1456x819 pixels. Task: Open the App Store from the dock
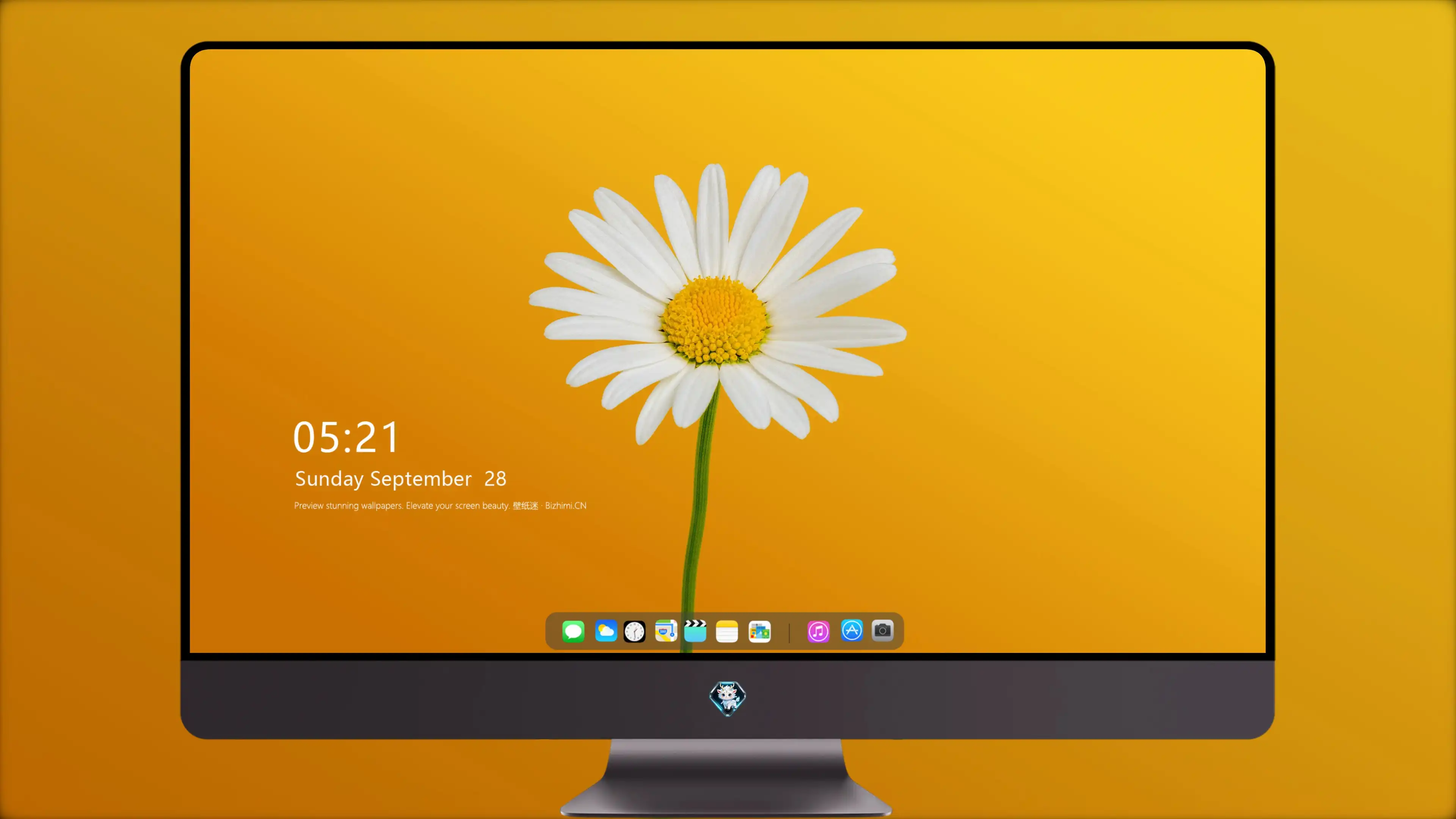852,630
